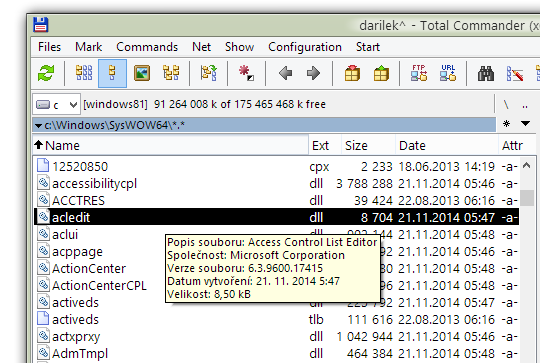Viewport: 540px width, 363px height.
Task: Open the Mark menu
Action: [x=89, y=47]
